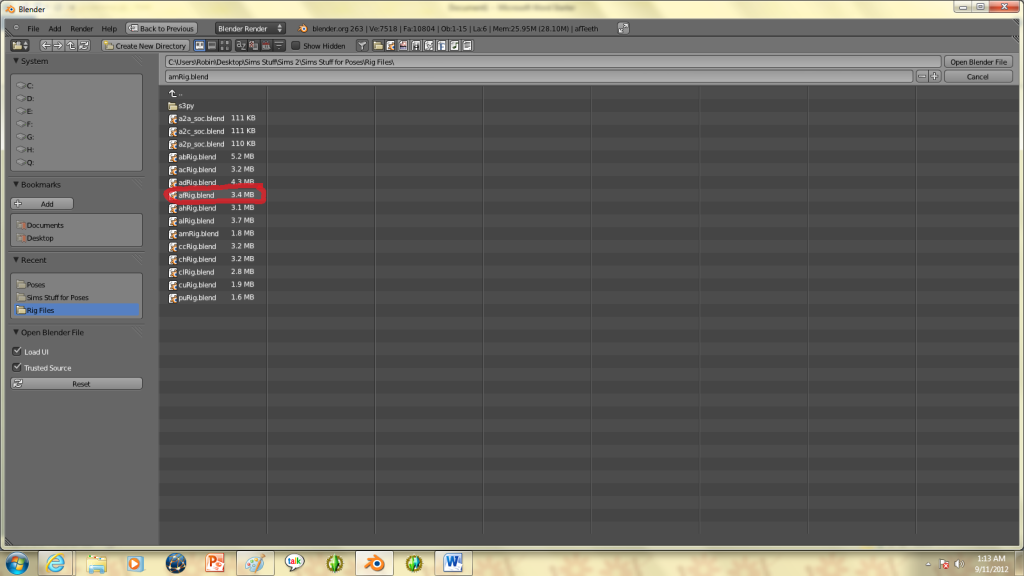Open the Add menu
Viewport: 1024px width, 576px height.
pos(55,29)
